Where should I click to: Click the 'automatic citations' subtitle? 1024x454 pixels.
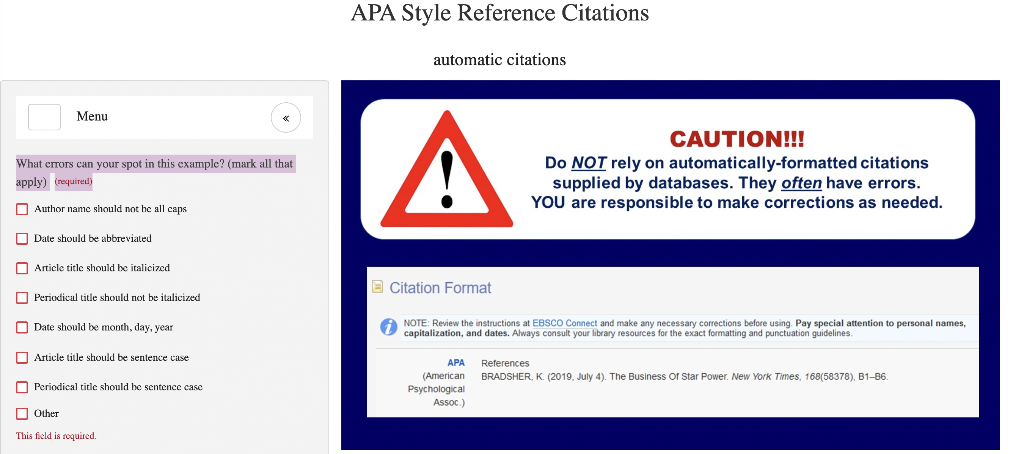(500, 60)
